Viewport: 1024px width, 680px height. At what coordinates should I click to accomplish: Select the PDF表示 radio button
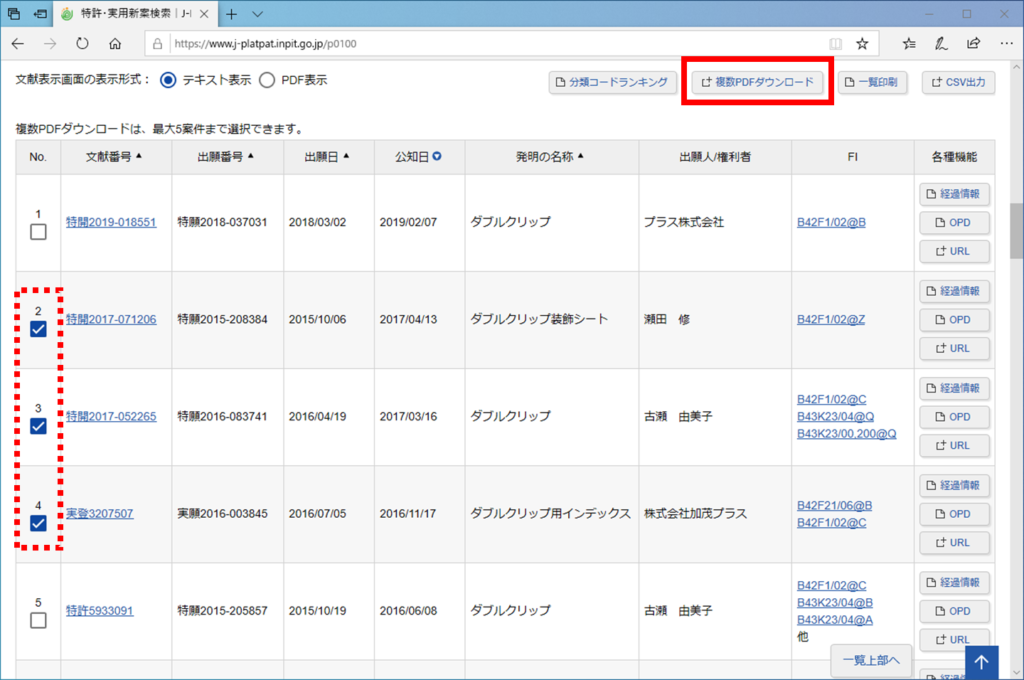[267, 80]
